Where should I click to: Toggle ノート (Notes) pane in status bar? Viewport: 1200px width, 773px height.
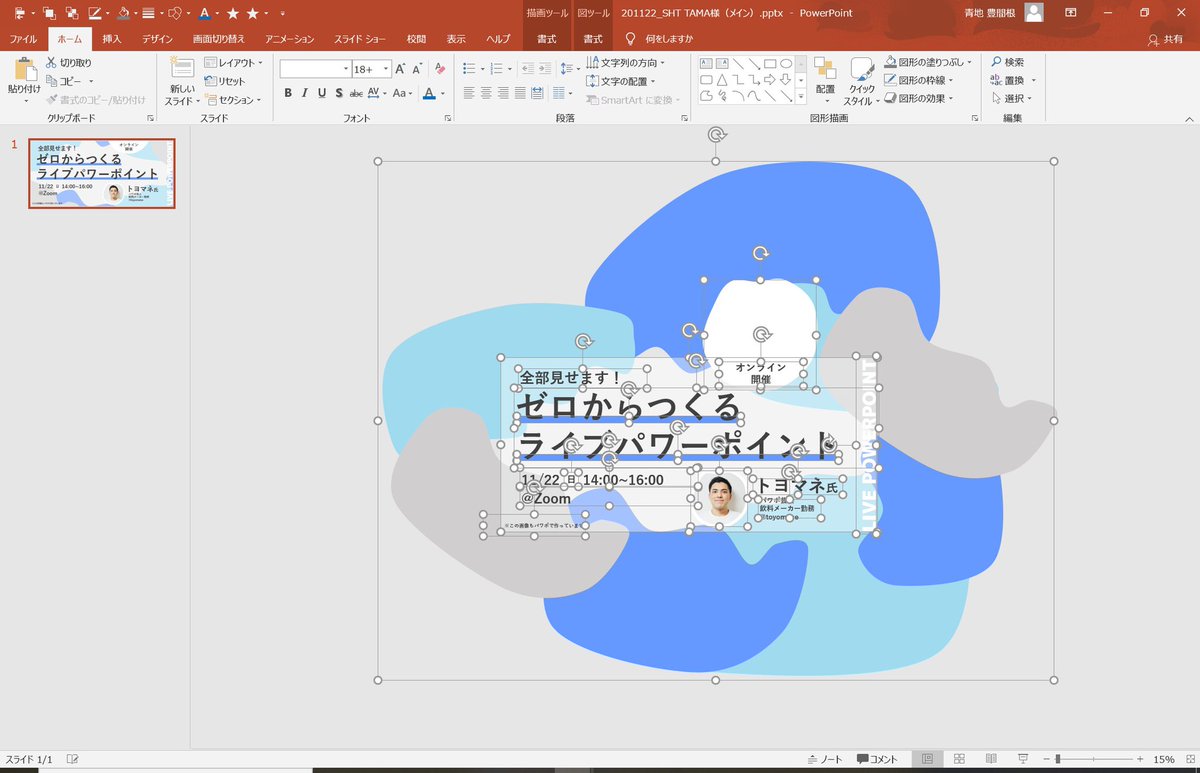coord(825,759)
